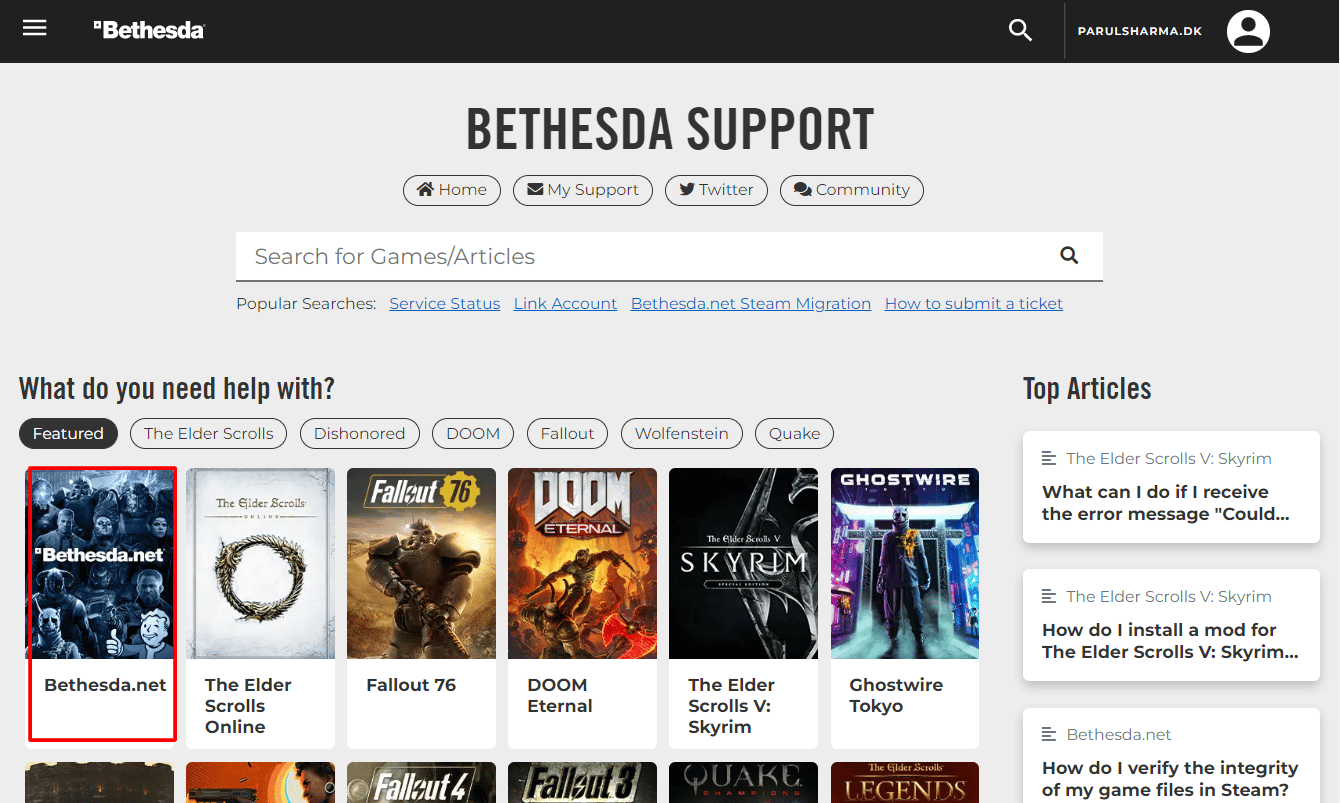Click the Fallout 76 card title
Screen dimensions: 1340x803
tap(411, 685)
